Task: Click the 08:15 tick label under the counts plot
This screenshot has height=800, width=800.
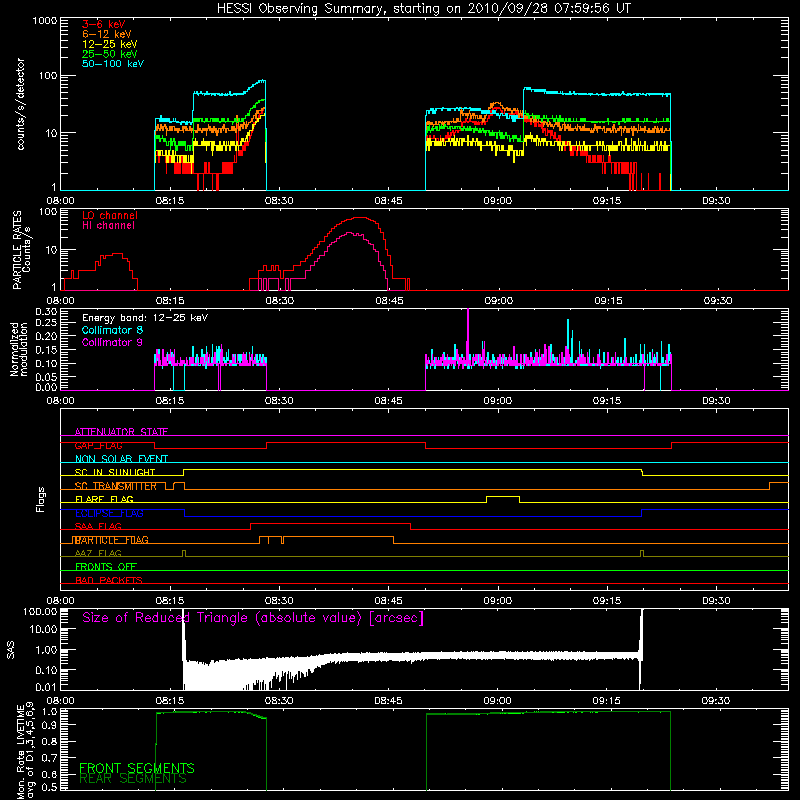Action: [169, 201]
